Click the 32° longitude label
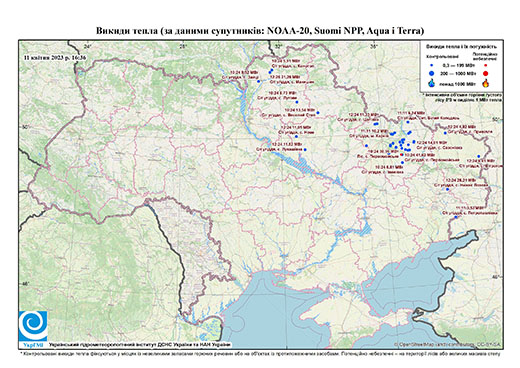 click(278, 46)
